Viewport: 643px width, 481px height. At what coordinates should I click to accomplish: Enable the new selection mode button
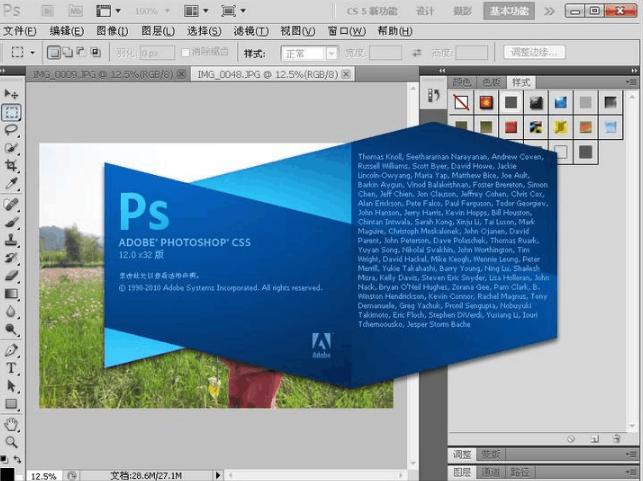[x=54, y=53]
